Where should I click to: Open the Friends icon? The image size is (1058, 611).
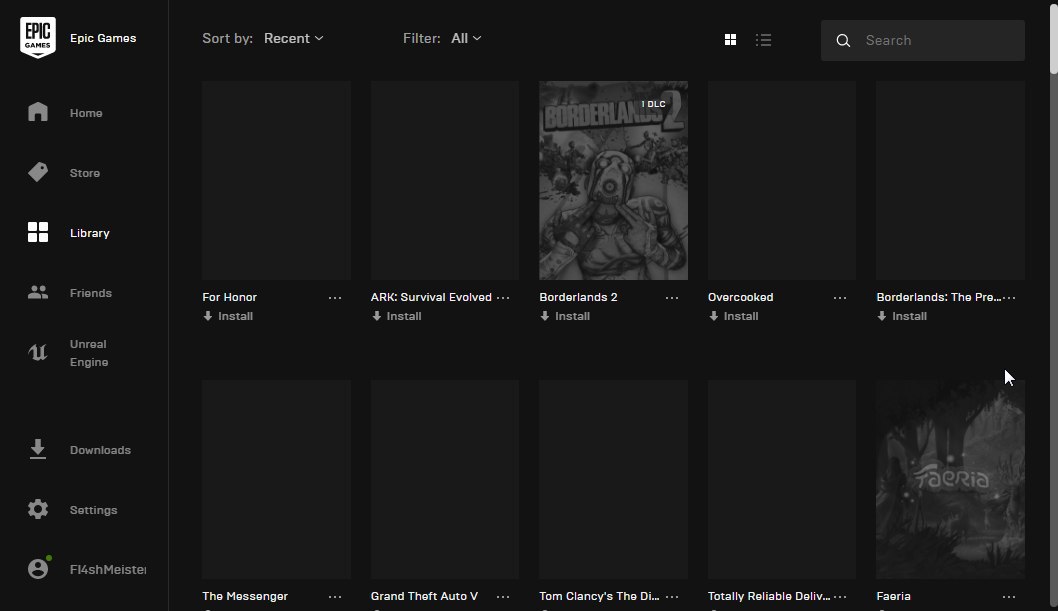(x=38, y=292)
